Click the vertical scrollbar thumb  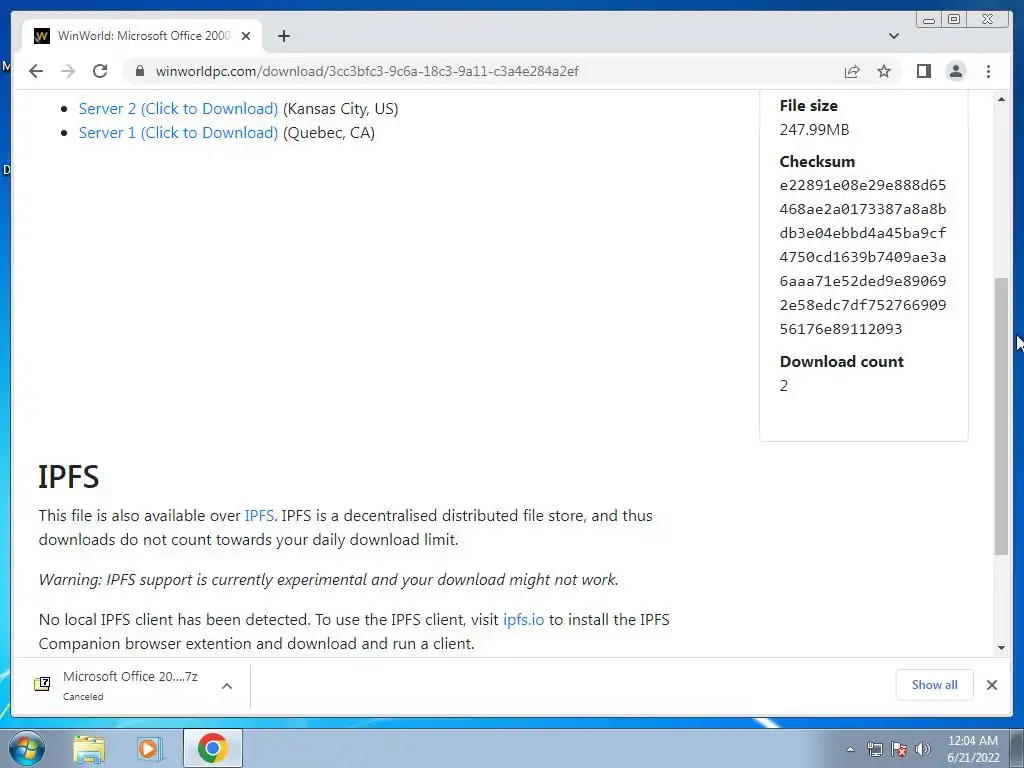click(x=1001, y=416)
